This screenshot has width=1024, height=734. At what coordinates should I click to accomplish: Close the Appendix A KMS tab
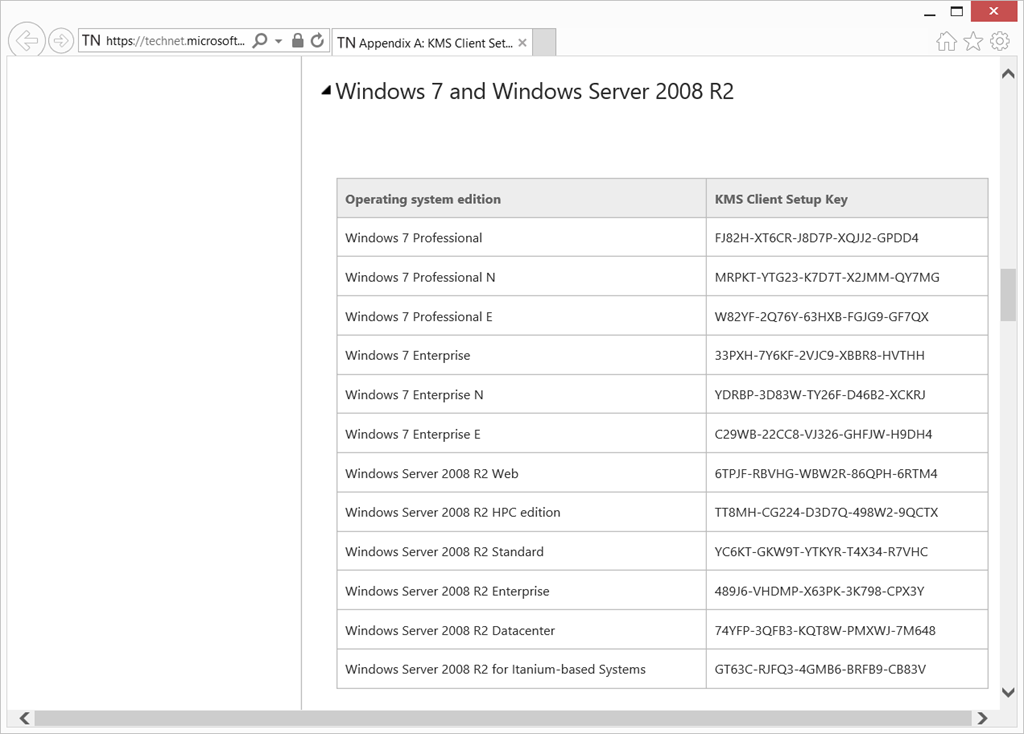click(522, 43)
